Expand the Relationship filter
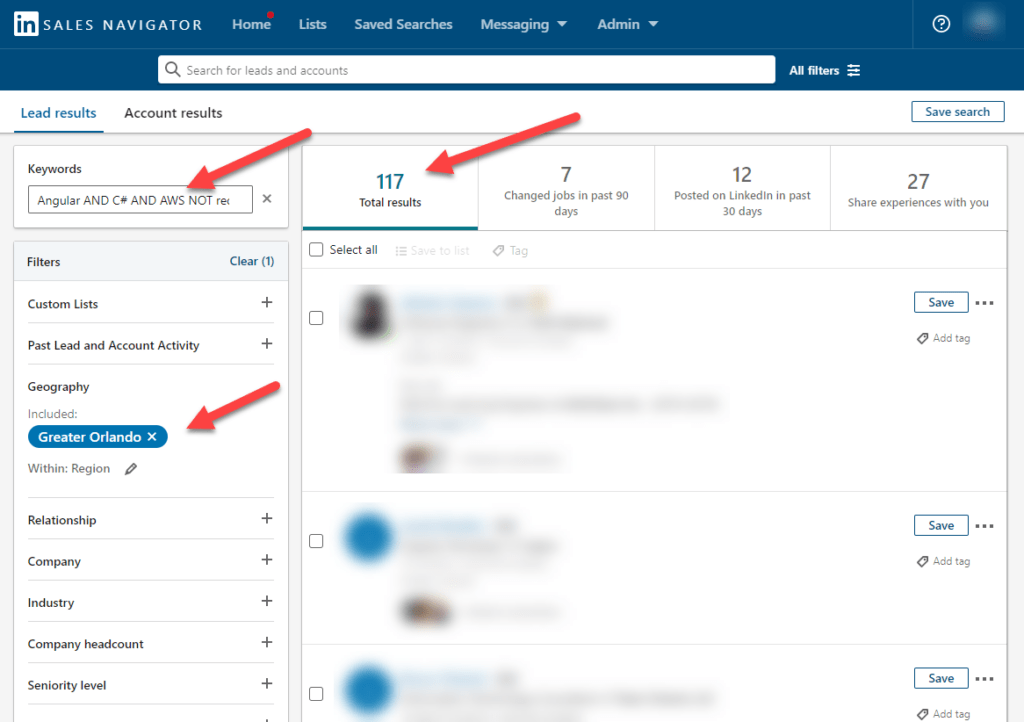The height and width of the screenshot is (722, 1024). pyautogui.click(x=266, y=518)
